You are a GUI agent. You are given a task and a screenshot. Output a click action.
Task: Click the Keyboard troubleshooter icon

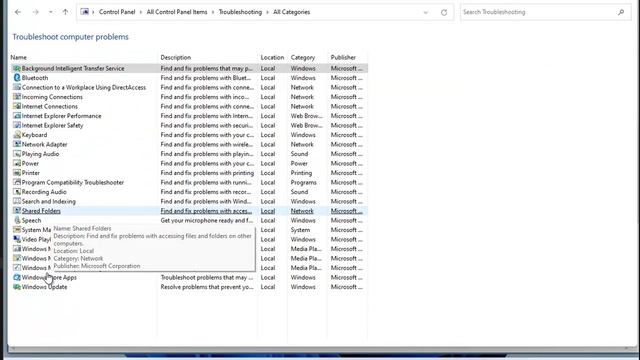coord(17,135)
